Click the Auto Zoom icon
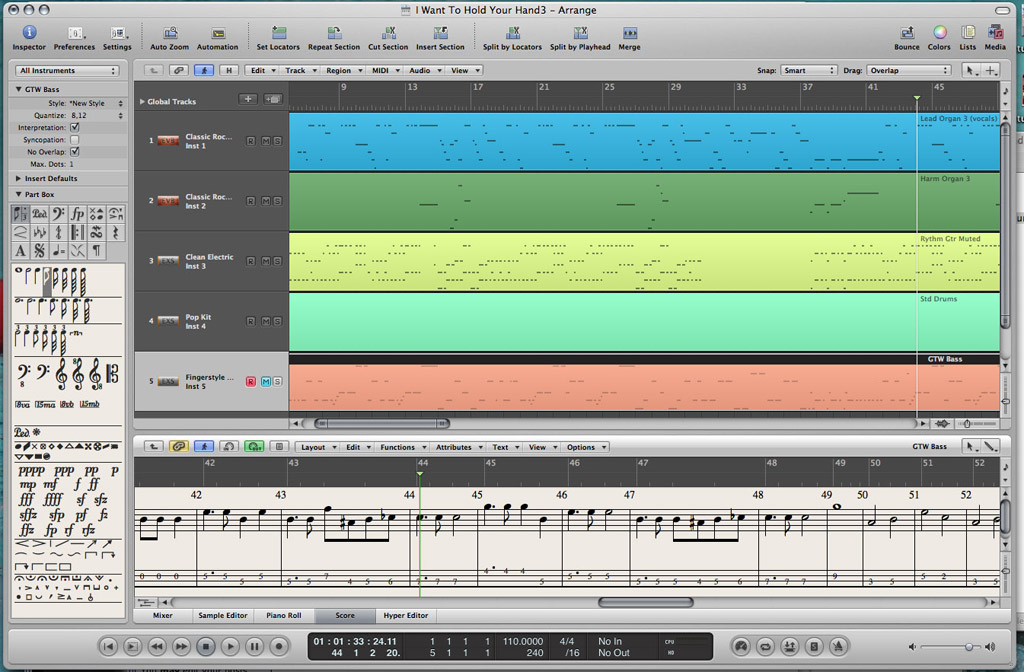The image size is (1024, 672). tap(169, 37)
